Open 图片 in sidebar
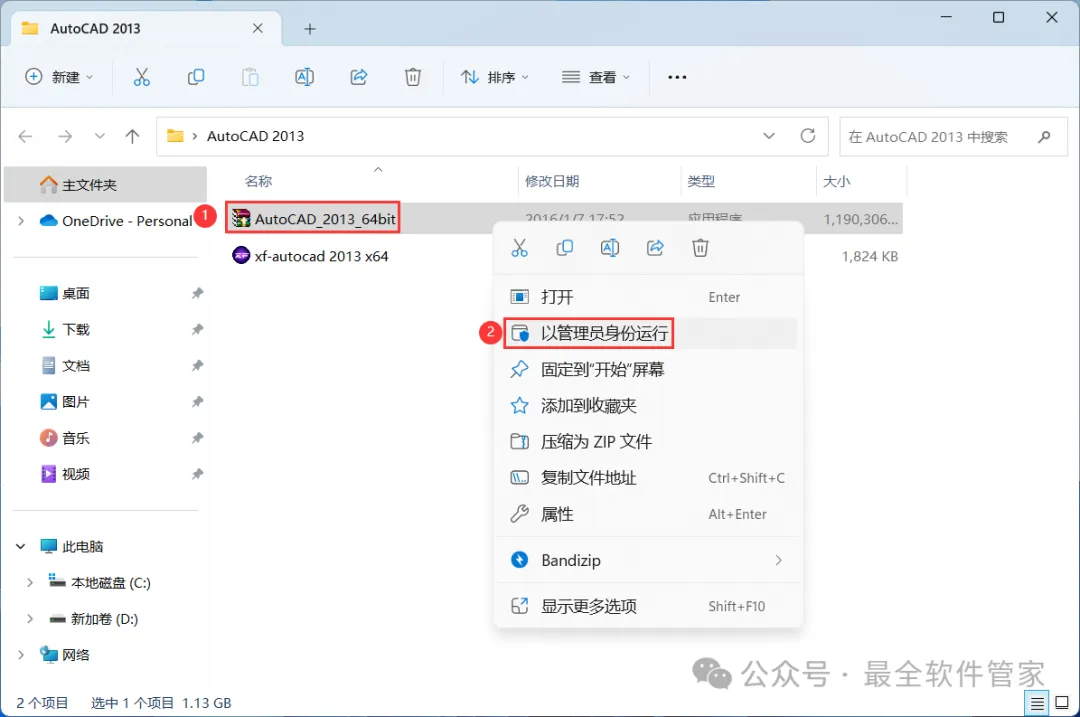1080x717 pixels. (76, 402)
